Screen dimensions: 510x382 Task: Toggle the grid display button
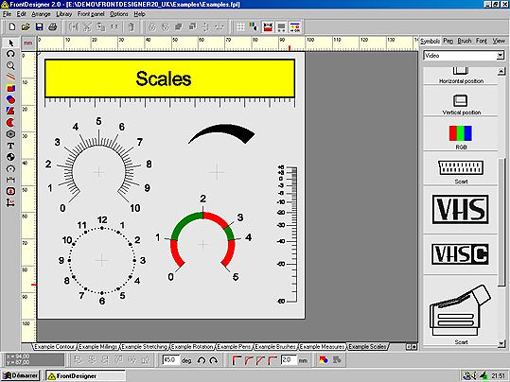(240, 27)
